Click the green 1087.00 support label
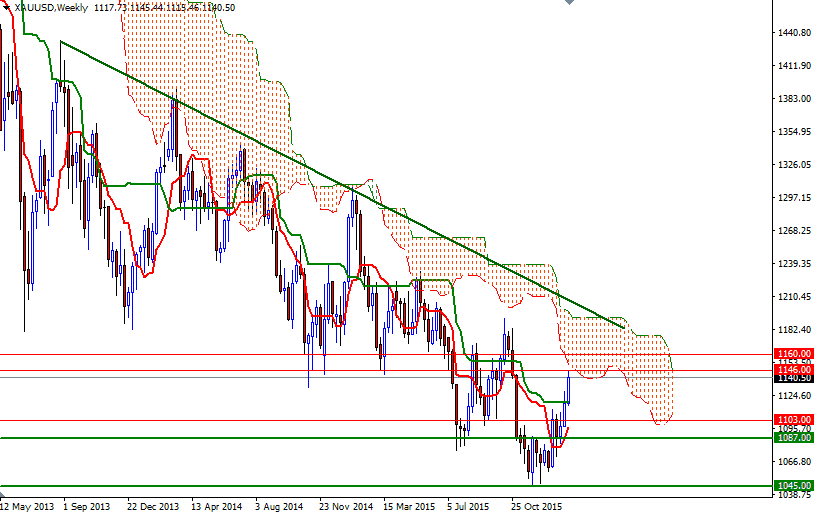 tap(794, 438)
